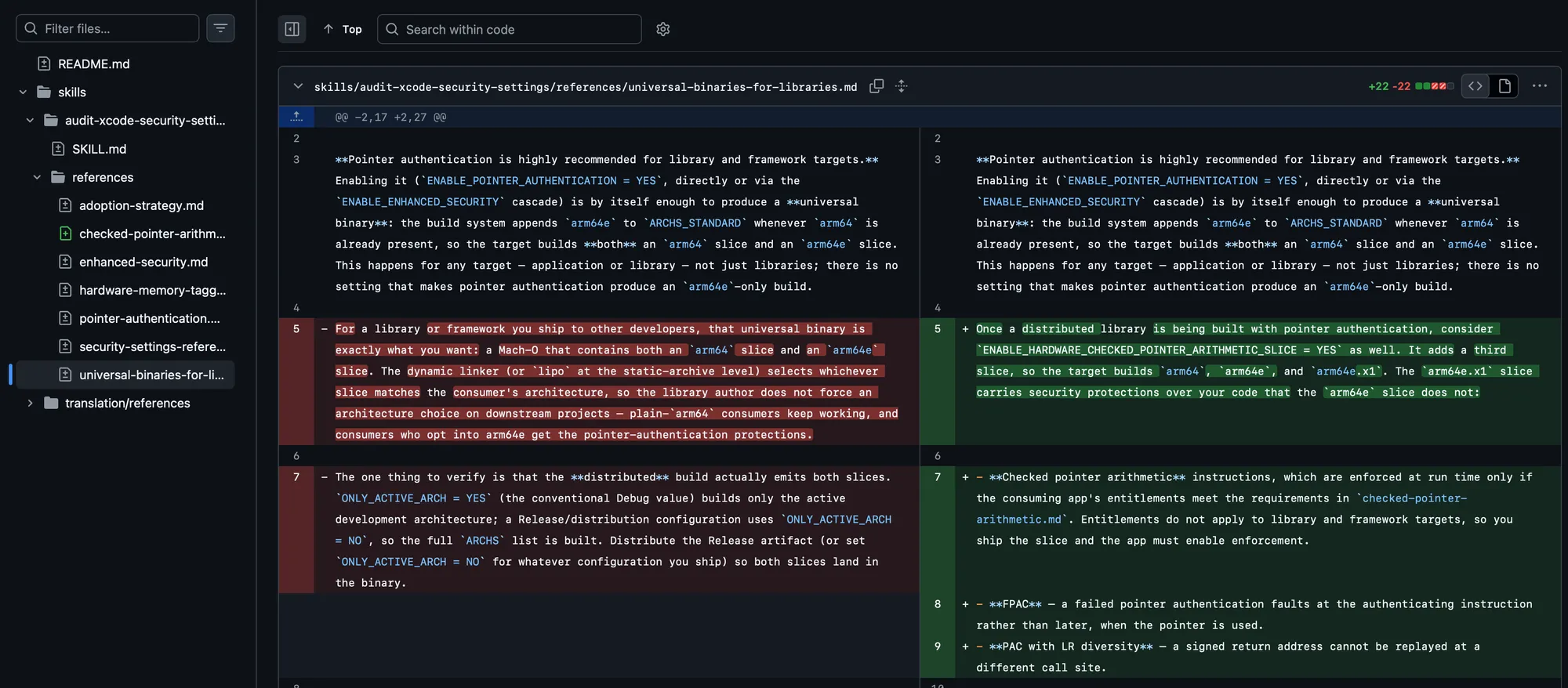Screen dimensions: 1568x688
Task: Open hardware-memory-tagg file diff
Action: coord(152,290)
